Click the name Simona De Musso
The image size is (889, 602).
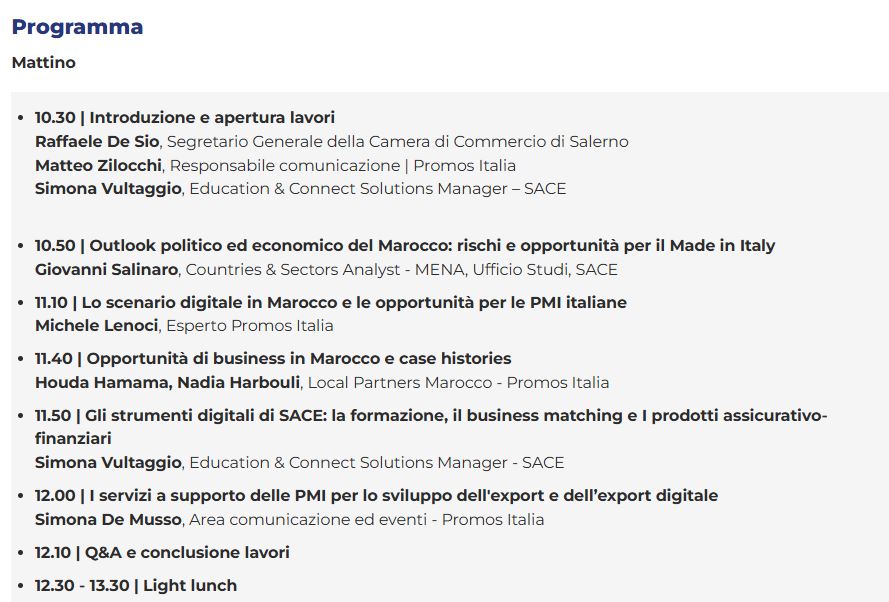click(108, 519)
